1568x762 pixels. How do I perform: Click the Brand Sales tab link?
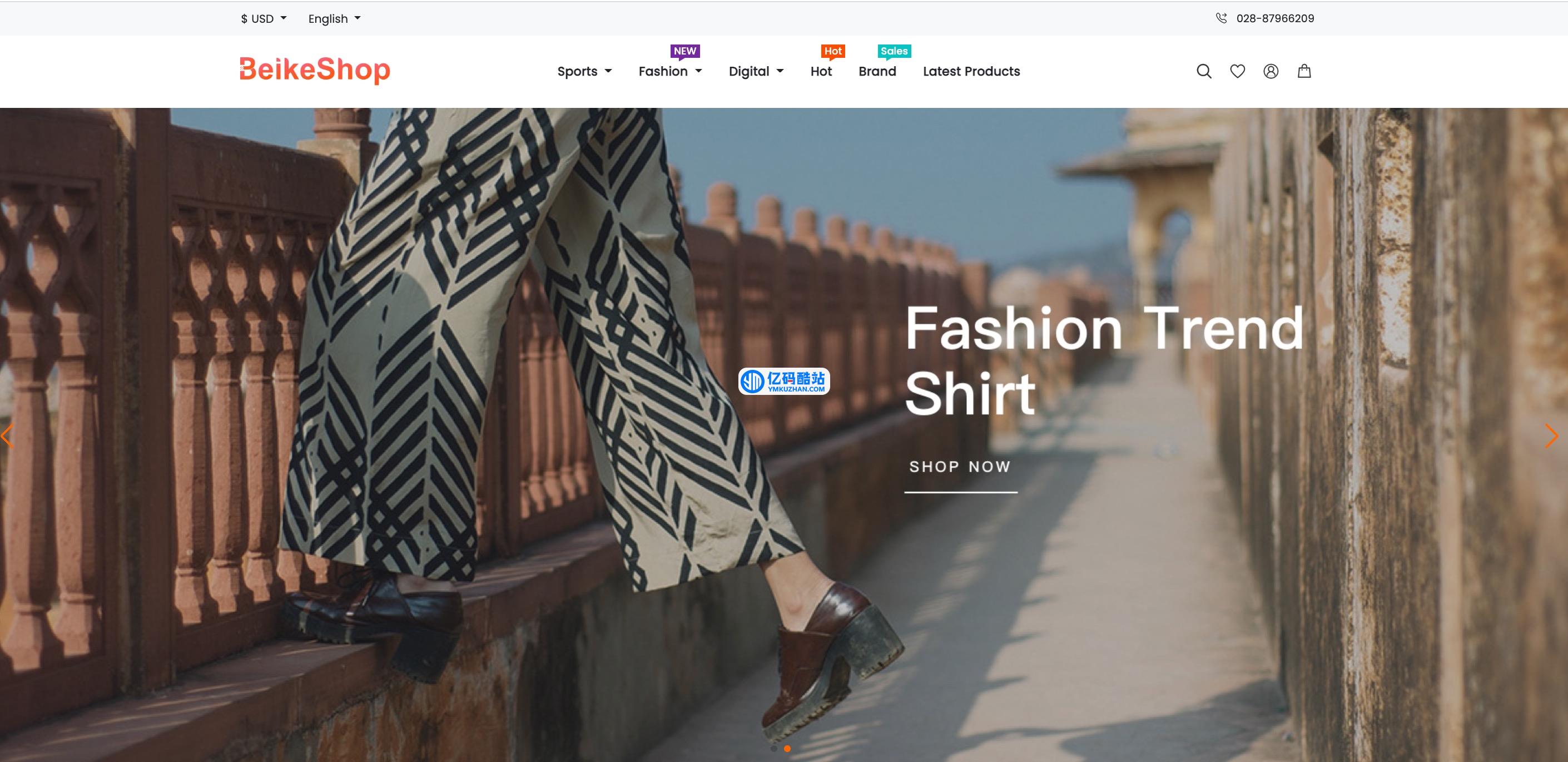coord(879,71)
